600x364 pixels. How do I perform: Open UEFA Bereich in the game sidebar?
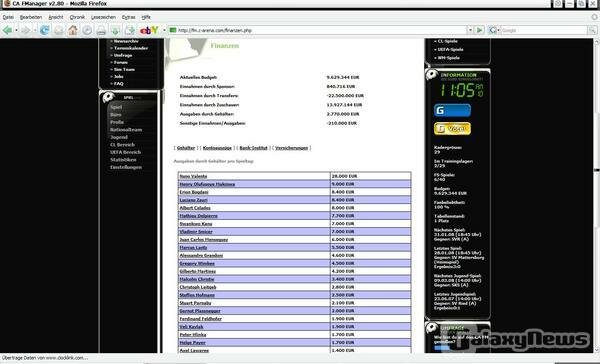[126, 152]
